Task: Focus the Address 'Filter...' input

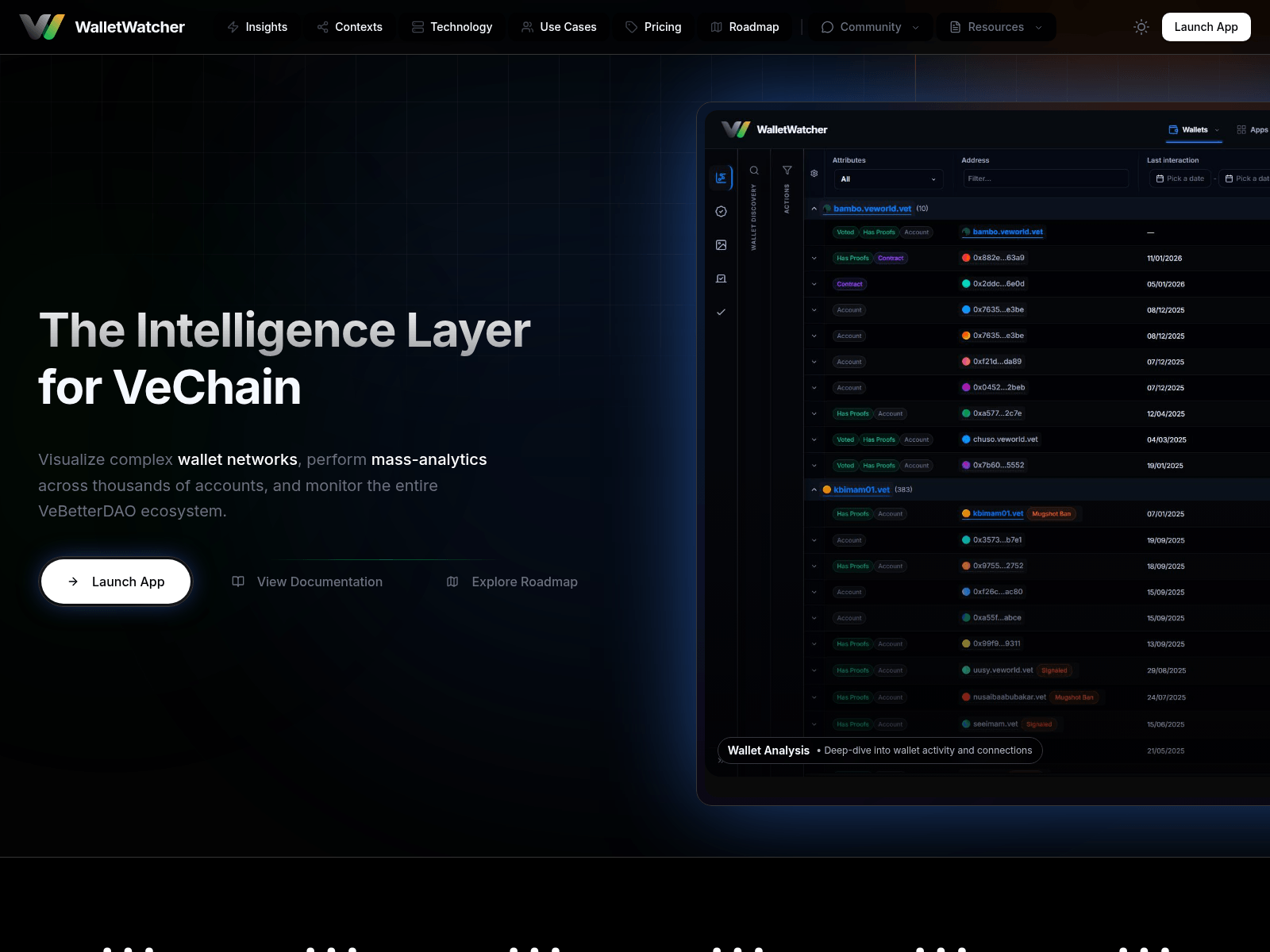Action: [x=1045, y=179]
